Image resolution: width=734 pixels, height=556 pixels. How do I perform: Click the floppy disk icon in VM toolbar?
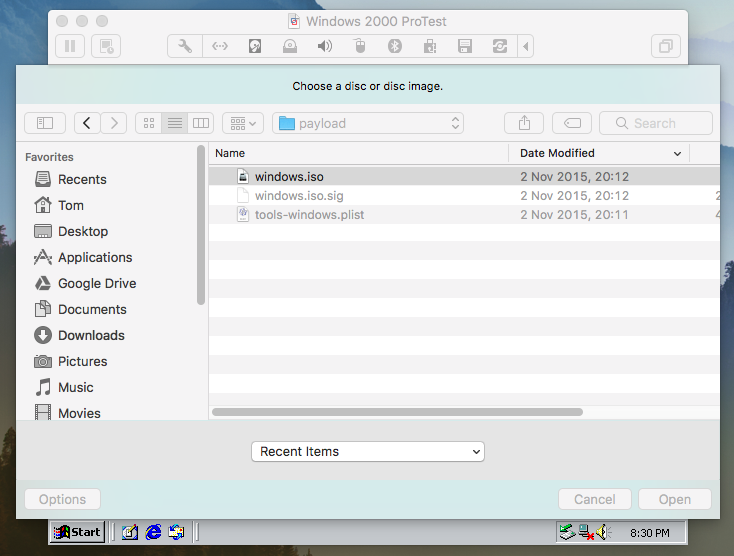(464, 46)
